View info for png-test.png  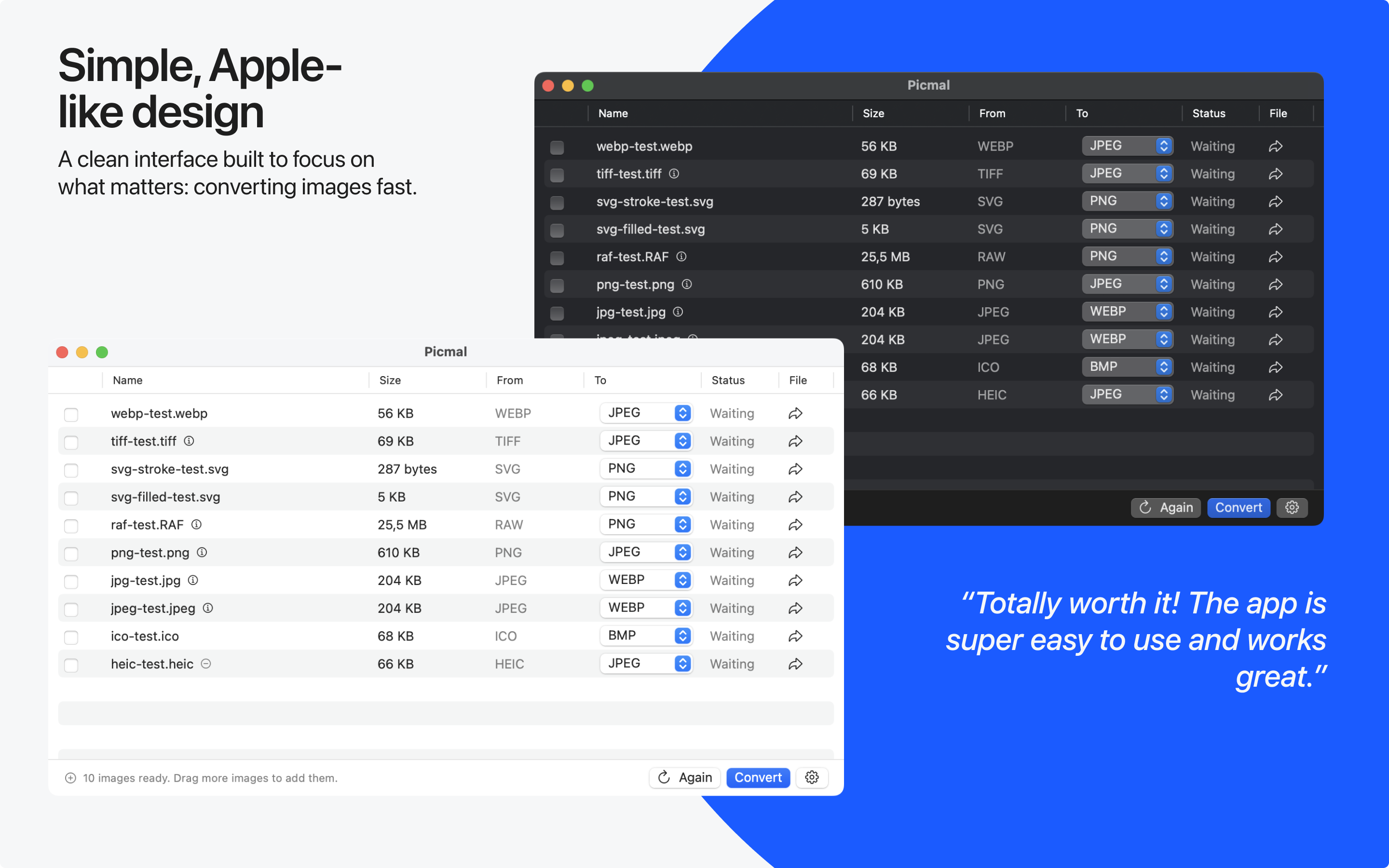pos(202,552)
